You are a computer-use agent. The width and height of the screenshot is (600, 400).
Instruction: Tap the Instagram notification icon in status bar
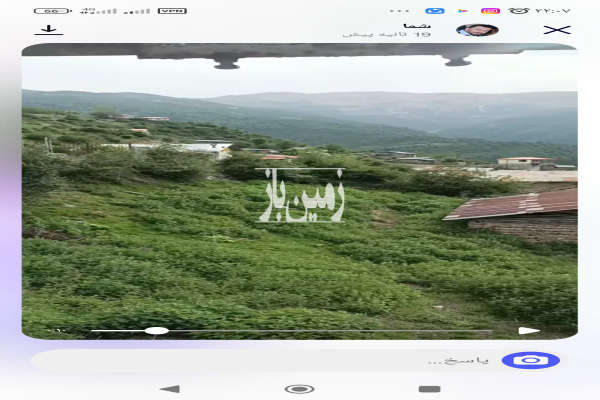pos(490,10)
